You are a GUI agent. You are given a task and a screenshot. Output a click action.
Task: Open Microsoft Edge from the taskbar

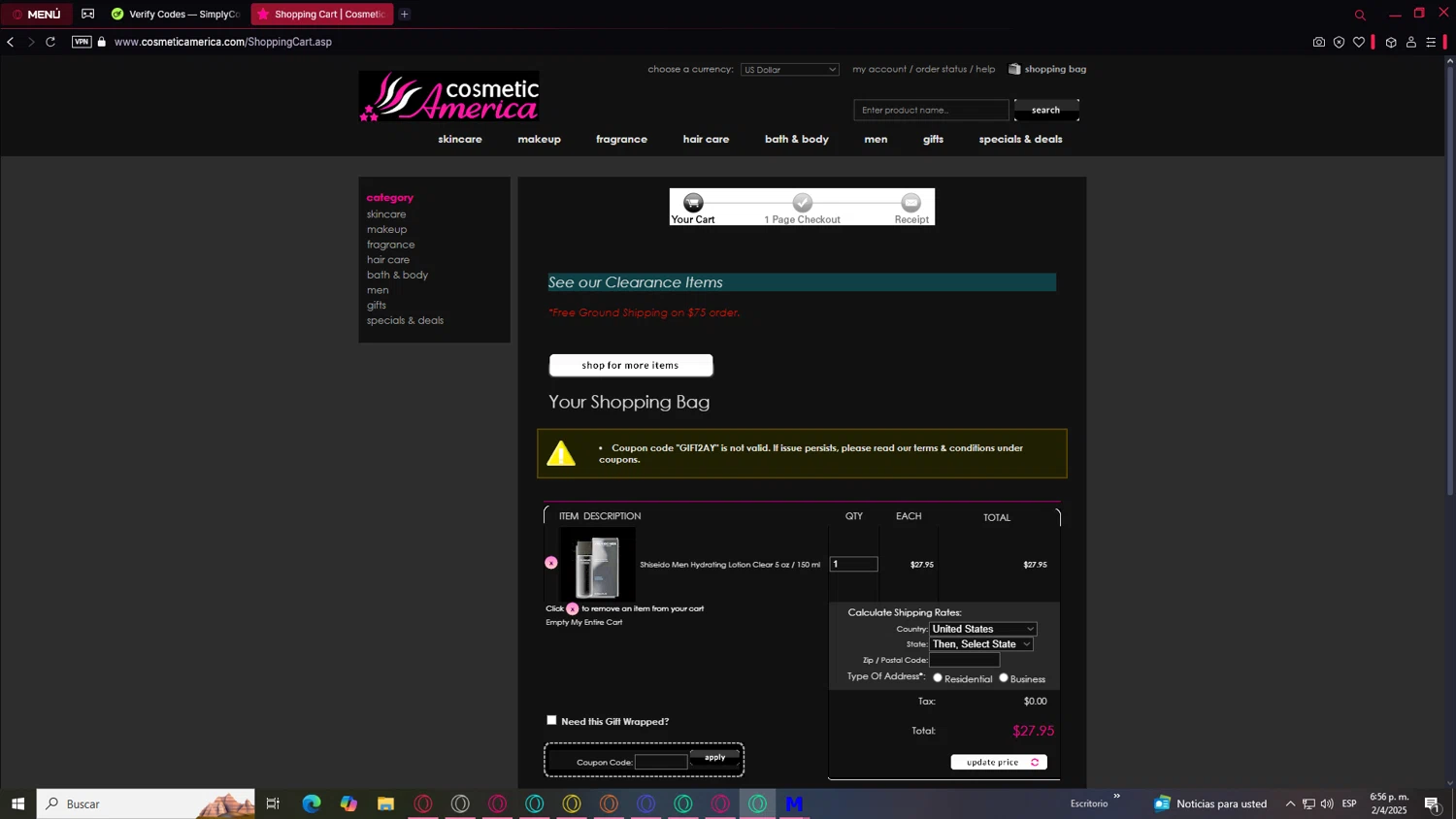[x=312, y=803]
